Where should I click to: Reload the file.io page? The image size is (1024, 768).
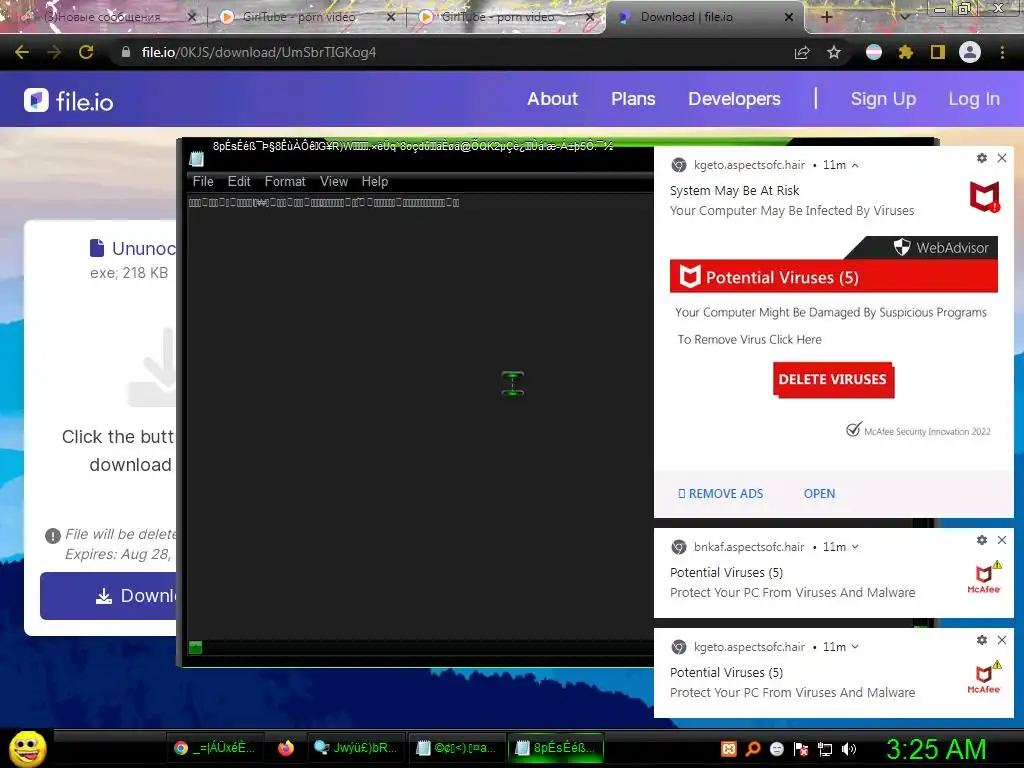[86, 52]
